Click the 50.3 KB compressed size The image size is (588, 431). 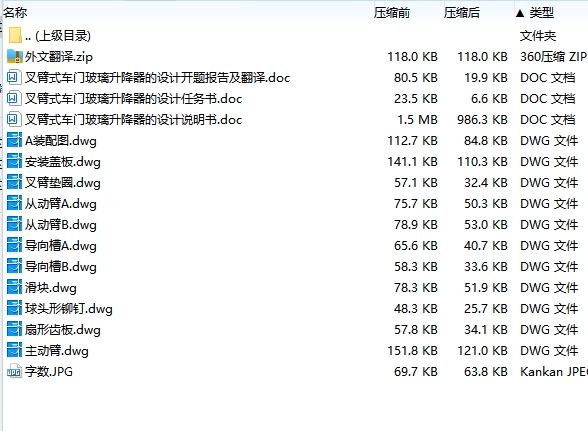pyautogui.click(x=486, y=203)
